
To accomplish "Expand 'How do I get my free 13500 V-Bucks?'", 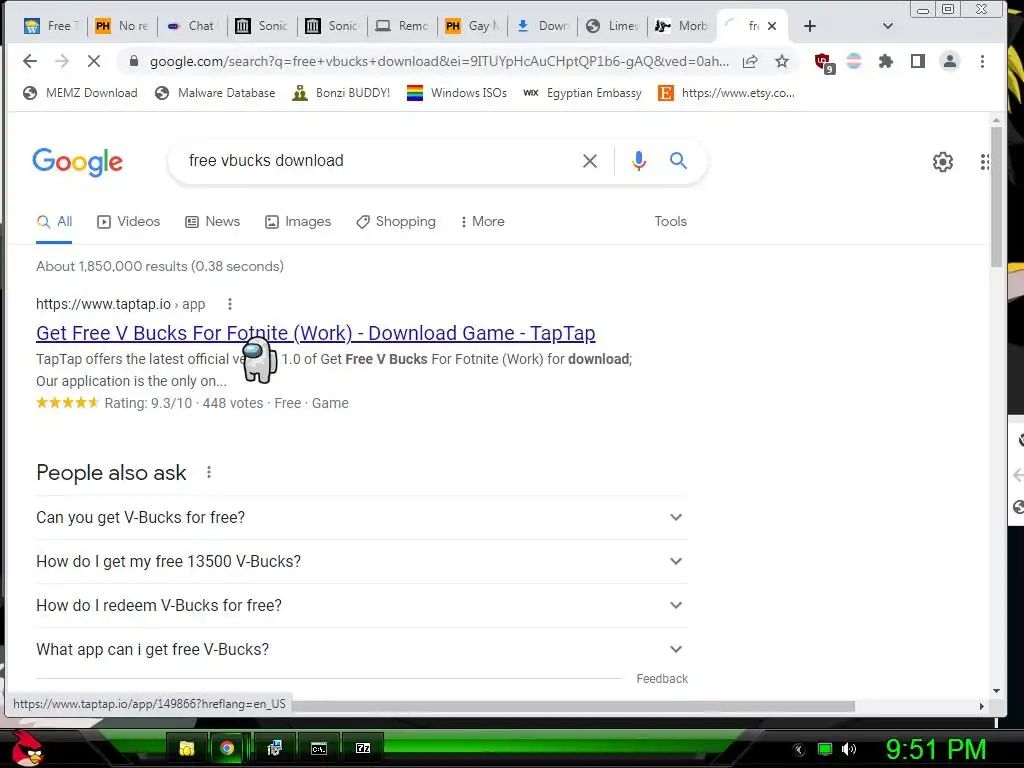I will point(362,562).
